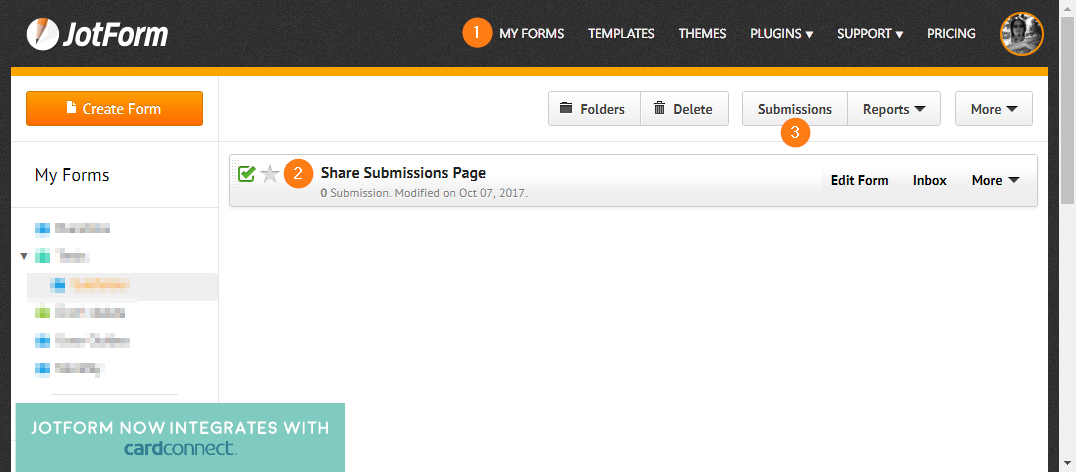This screenshot has height=472, width=1076.
Task: Click the Create Form button
Action: (x=114, y=109)
